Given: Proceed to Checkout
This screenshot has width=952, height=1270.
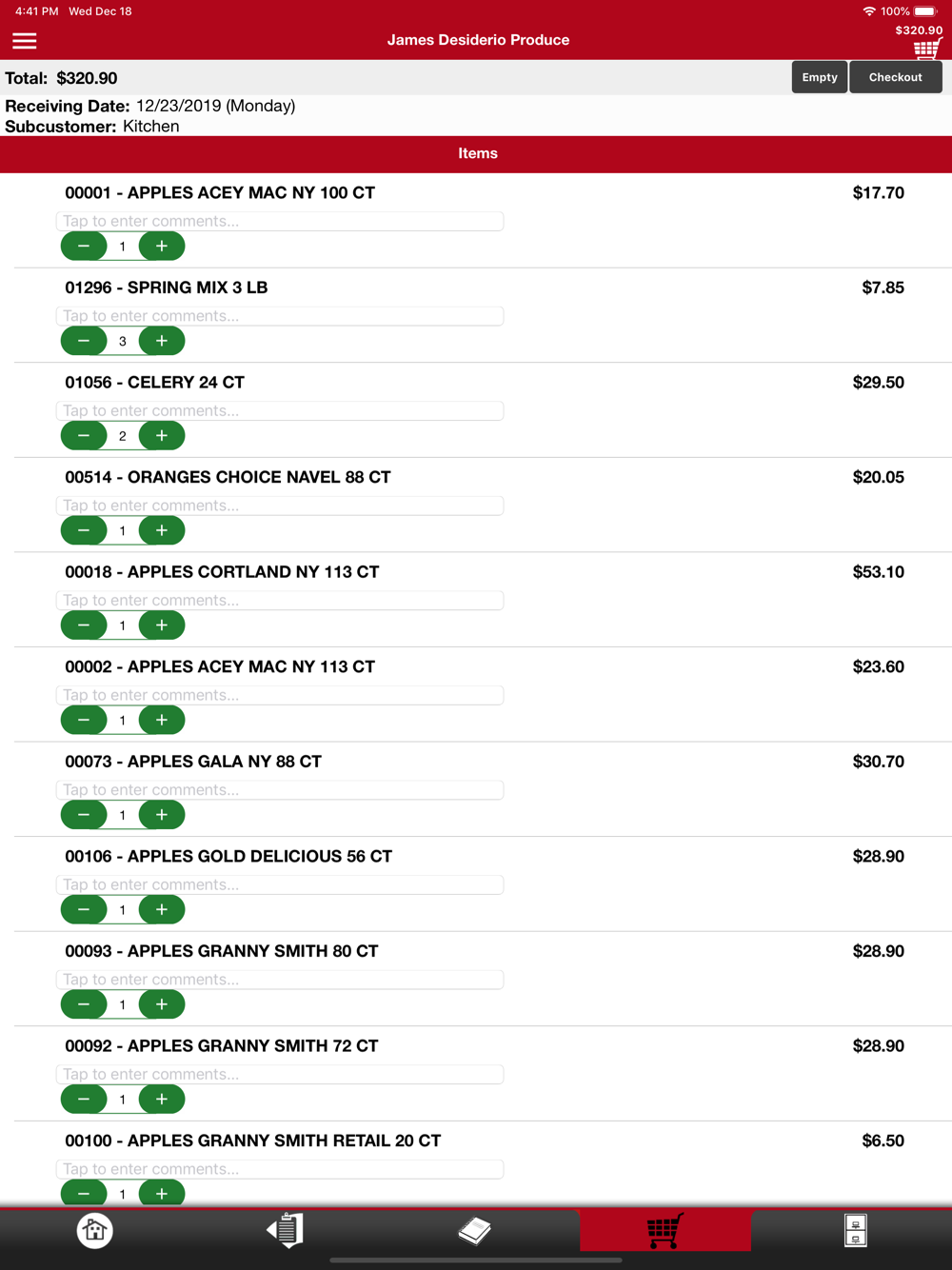Looking at the screenshot, I should tap(896, 77).
